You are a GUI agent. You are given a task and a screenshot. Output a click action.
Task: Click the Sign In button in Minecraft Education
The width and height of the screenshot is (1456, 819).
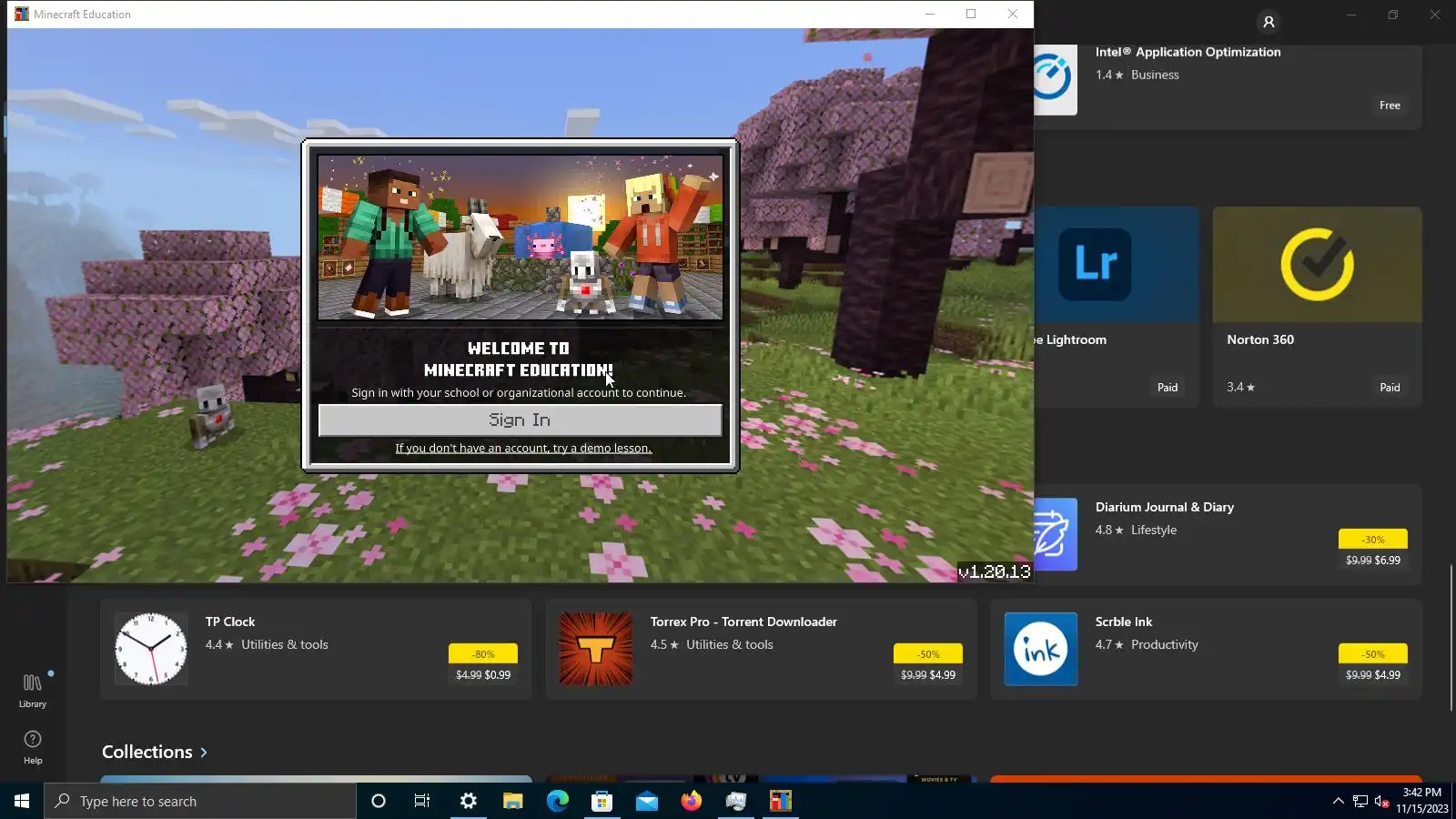point(520,420)
